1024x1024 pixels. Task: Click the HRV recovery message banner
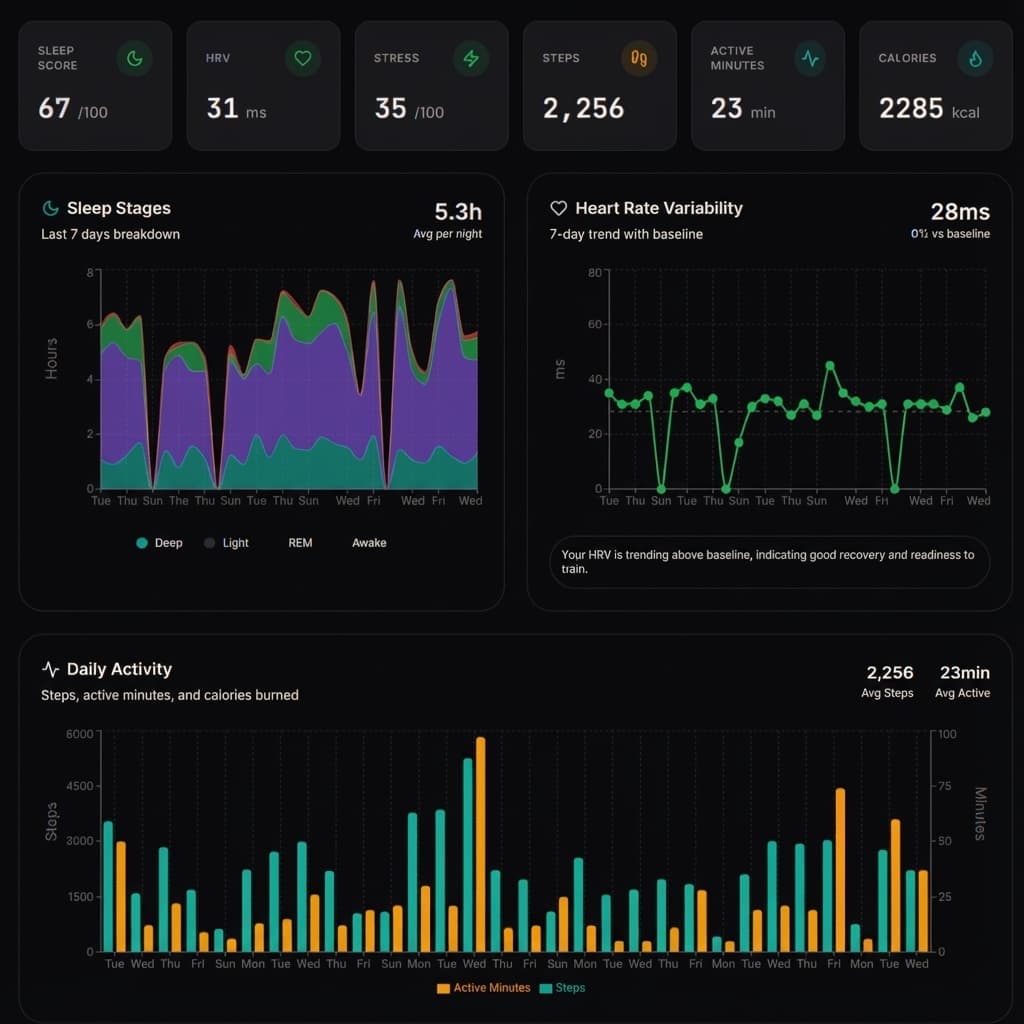(770, 562)
